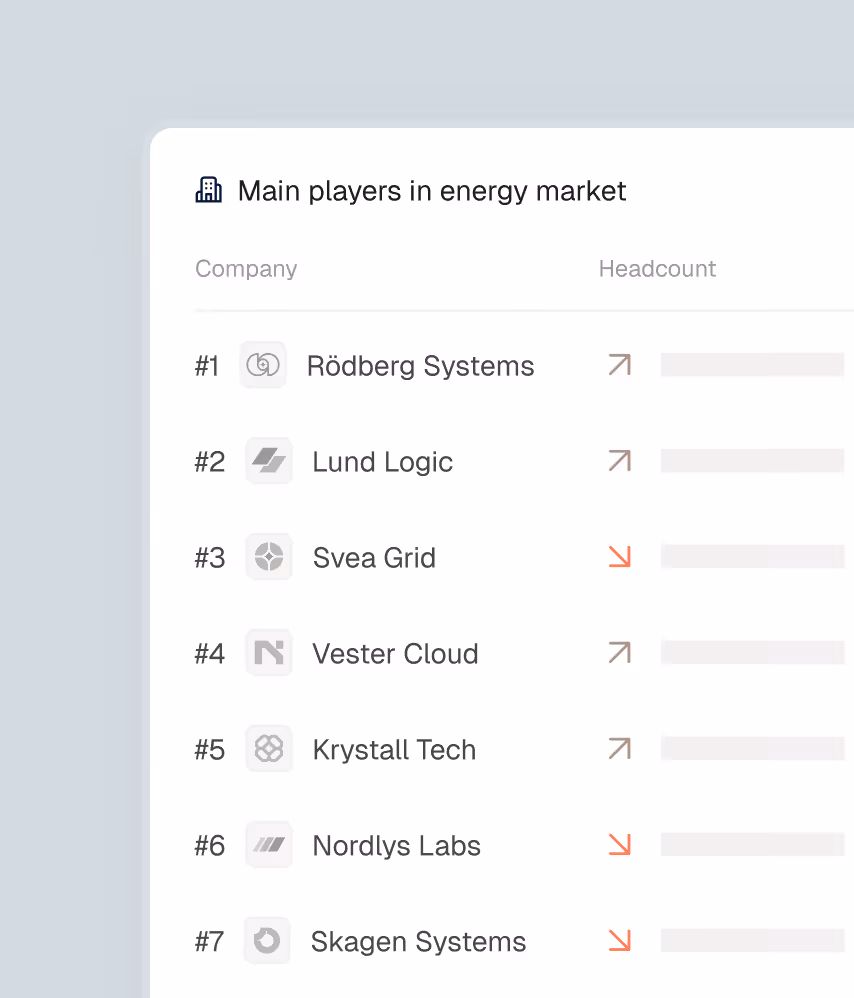Viewport: 854px width, 998px height.
Task: Click the #3 rank label
Action: [x=210, y=558]
